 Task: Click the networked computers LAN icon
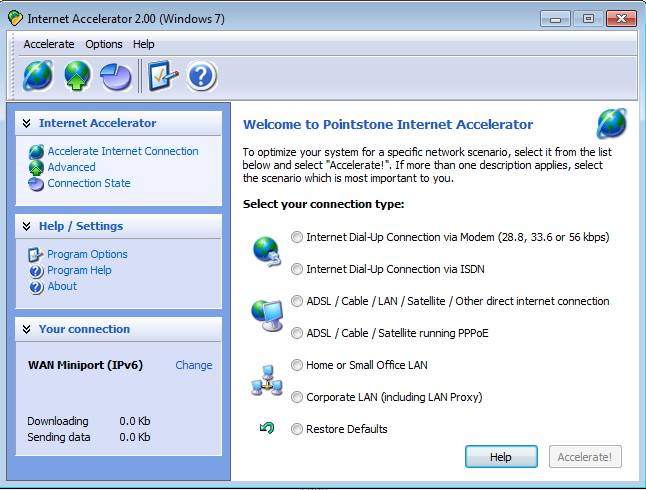click(267, 380)
